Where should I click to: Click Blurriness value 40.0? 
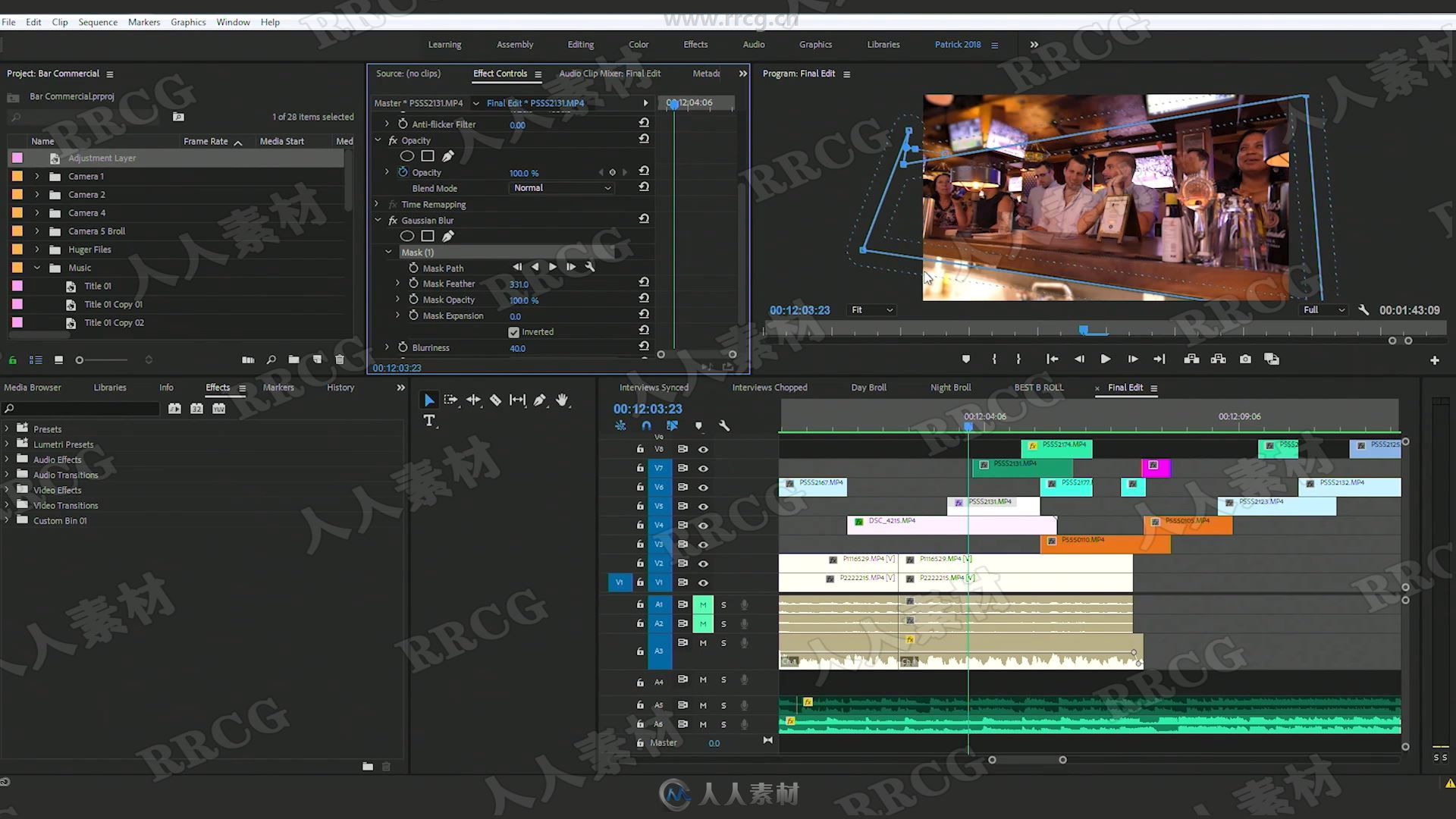pos(517,348)
